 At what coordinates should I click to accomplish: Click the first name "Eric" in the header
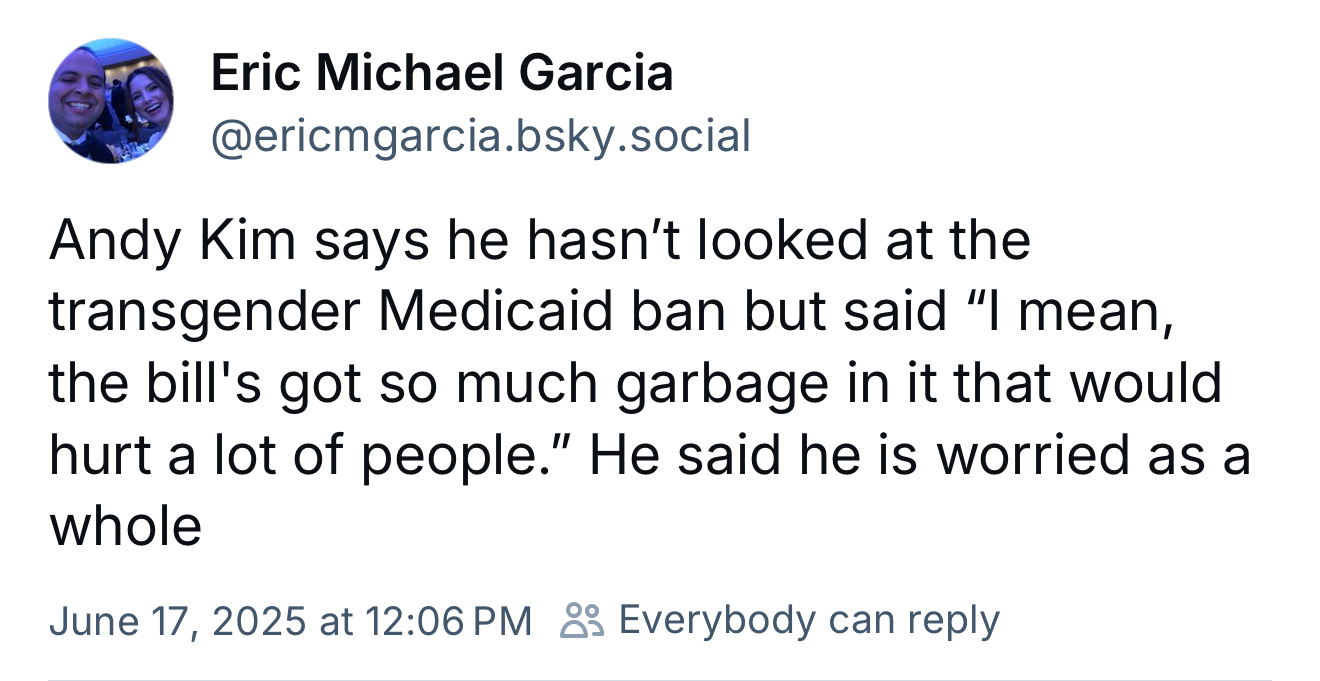[x=256, y=72]
